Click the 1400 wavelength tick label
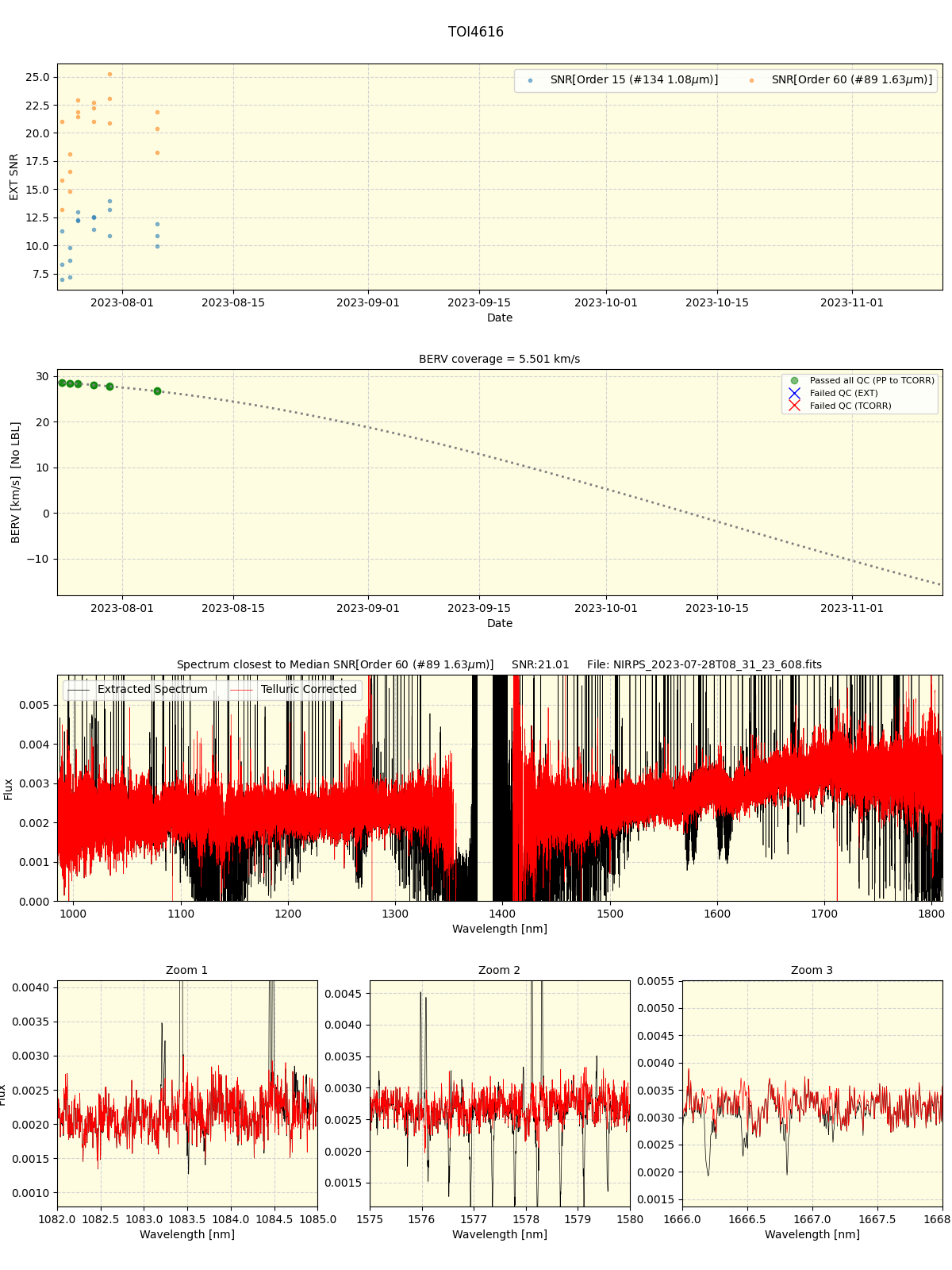This screenshot has width=952, height=1270. point(502,914)
